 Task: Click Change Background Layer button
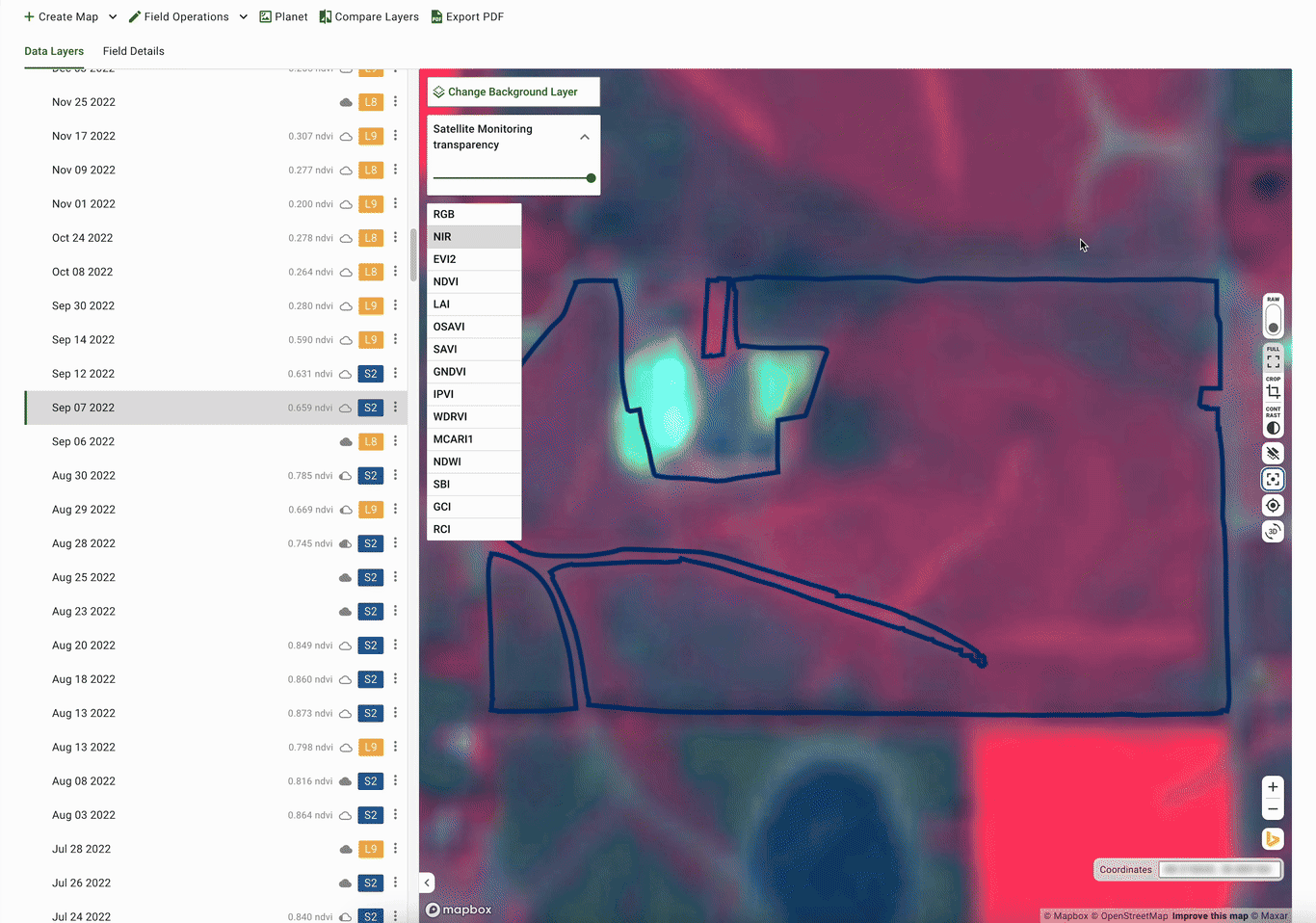pos(513,92)
